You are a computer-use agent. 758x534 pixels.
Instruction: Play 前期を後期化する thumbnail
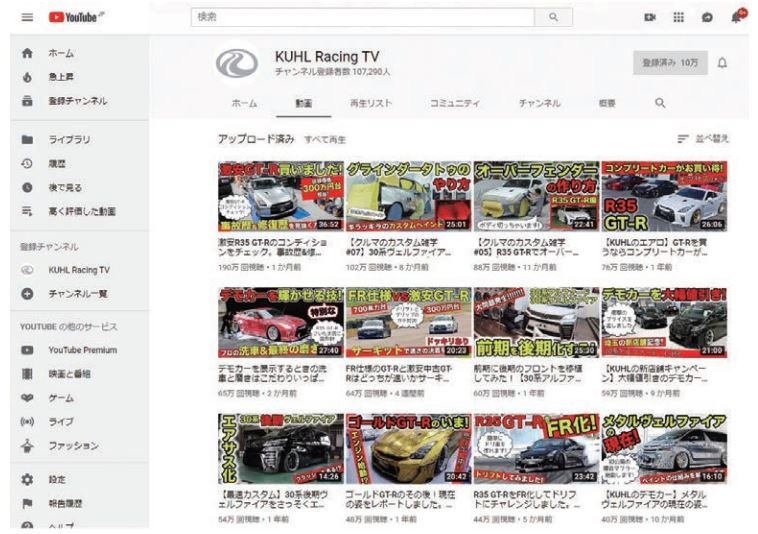point(536,323)
